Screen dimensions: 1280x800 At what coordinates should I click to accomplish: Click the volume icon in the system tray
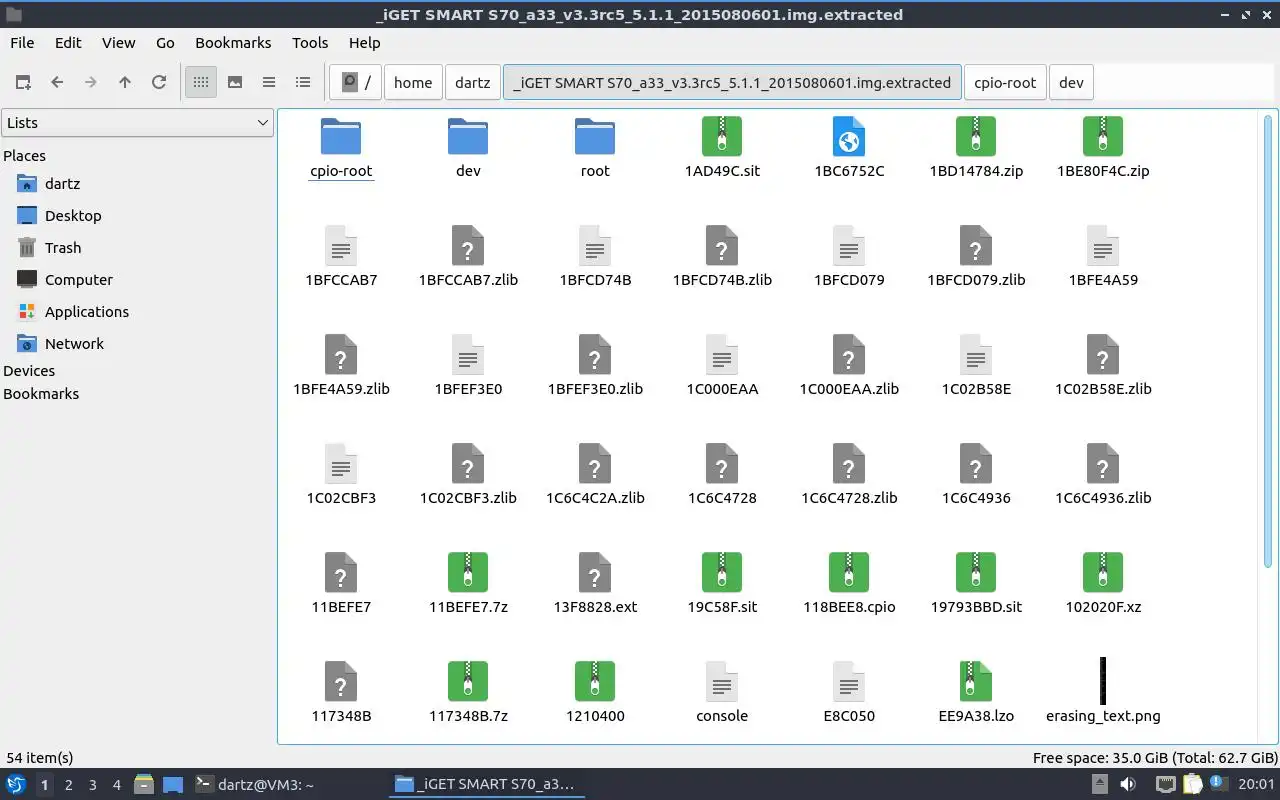1128,784
